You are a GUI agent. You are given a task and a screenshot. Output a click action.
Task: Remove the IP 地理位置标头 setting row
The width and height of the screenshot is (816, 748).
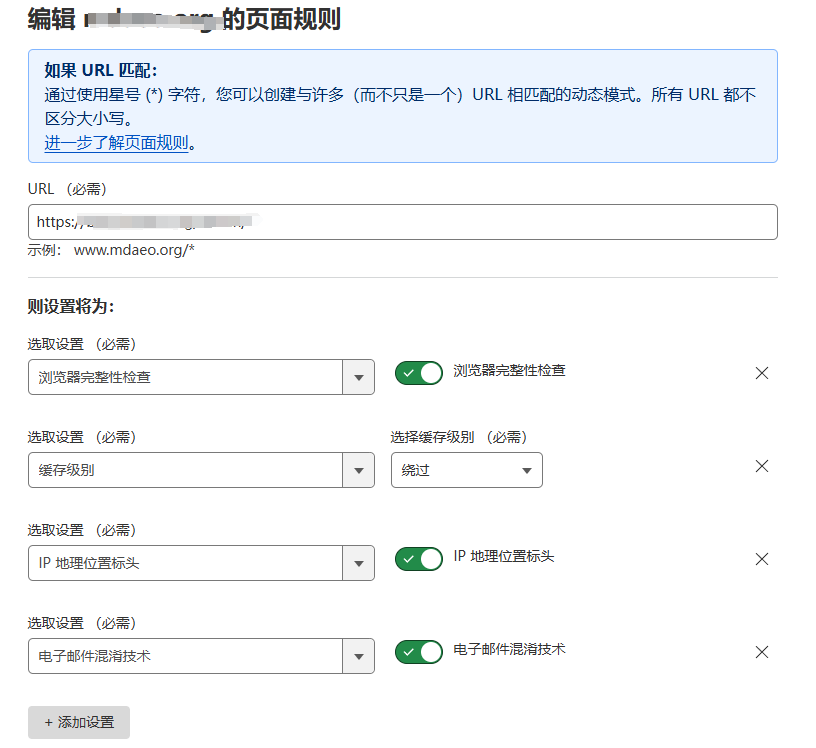(761, 559)
